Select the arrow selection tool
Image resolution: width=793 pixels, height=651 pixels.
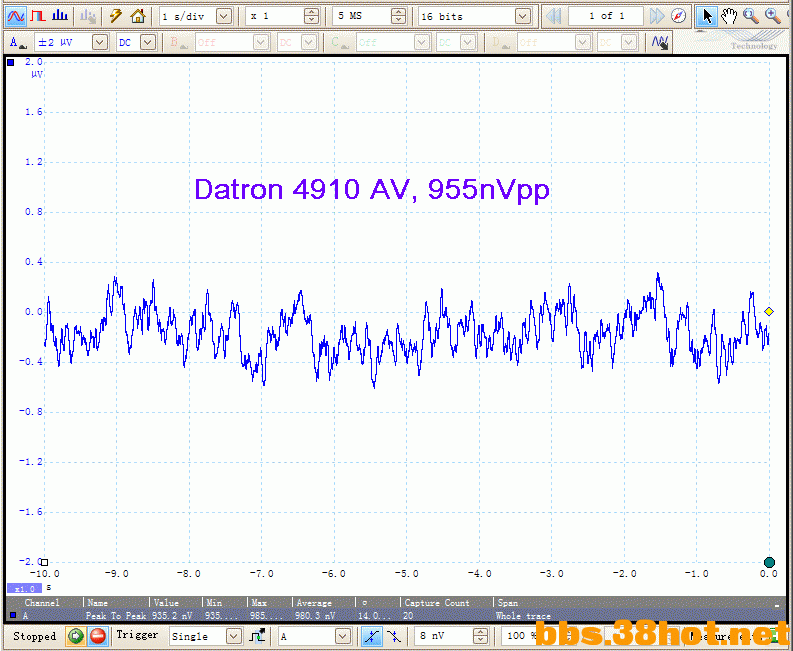click(707, 16)
